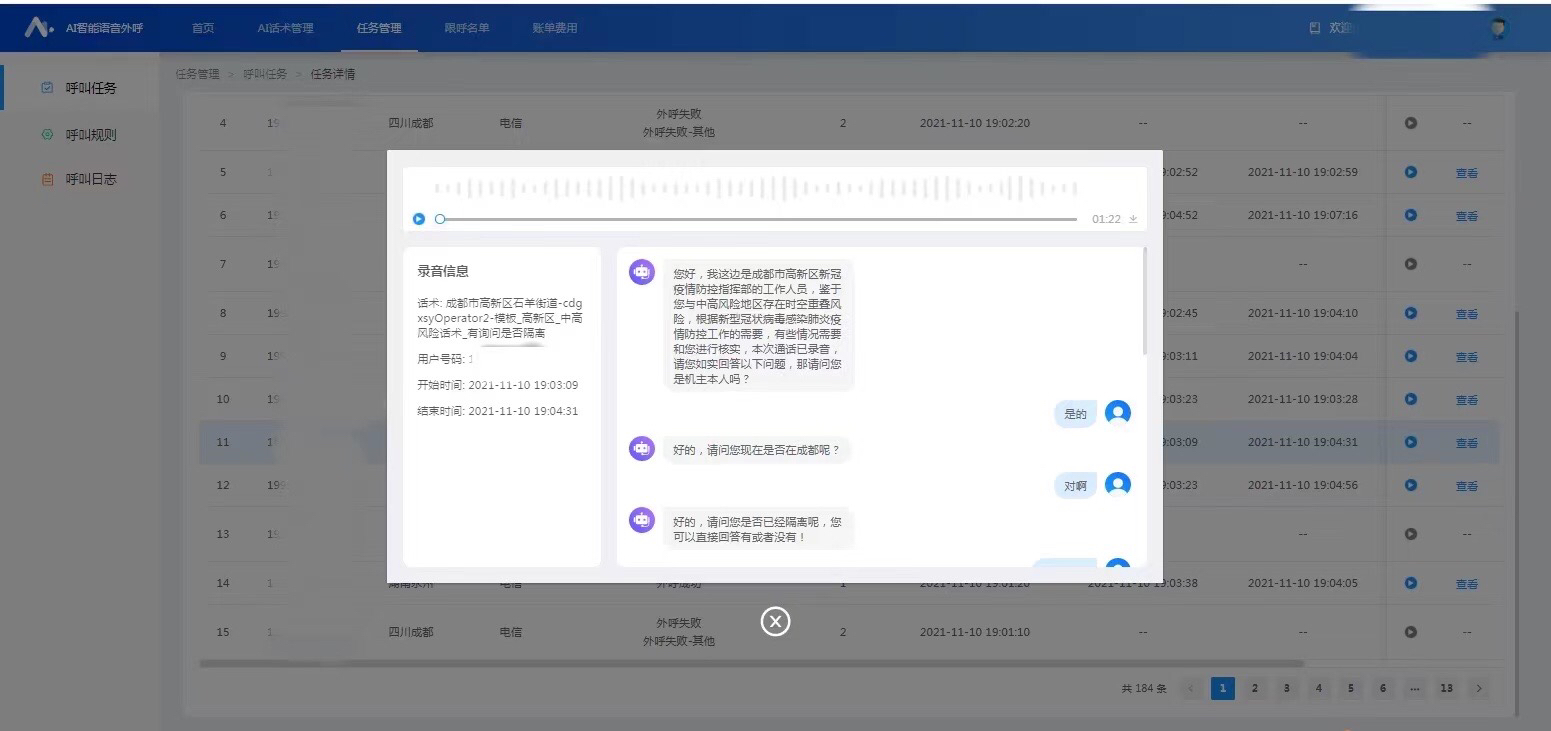Click play icon in row 5

(1410, 172)
